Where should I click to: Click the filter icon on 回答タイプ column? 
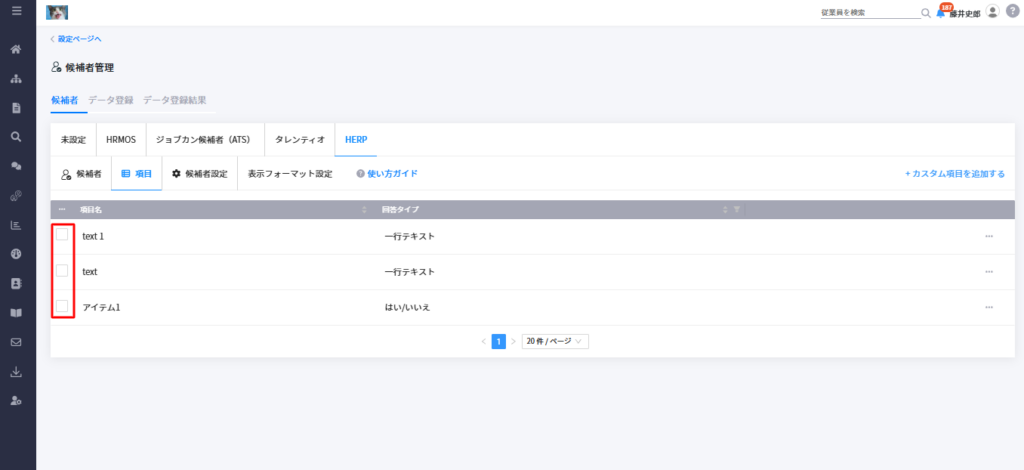coord(737,210)
